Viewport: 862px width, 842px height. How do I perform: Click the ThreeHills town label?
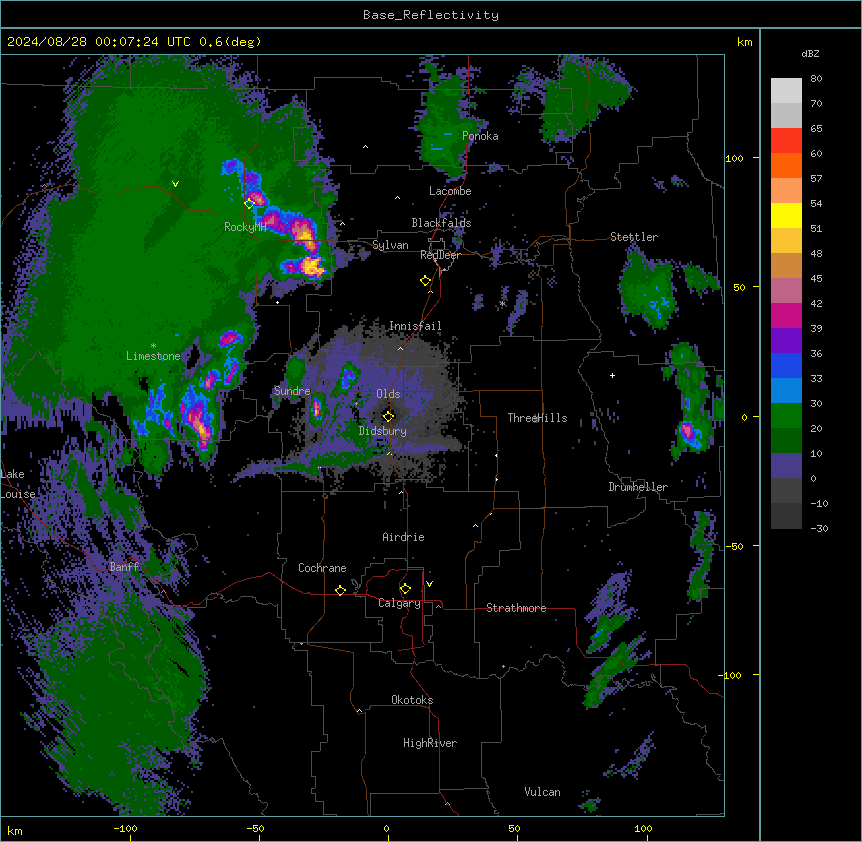pyautogui.click(x=538, y=418)
